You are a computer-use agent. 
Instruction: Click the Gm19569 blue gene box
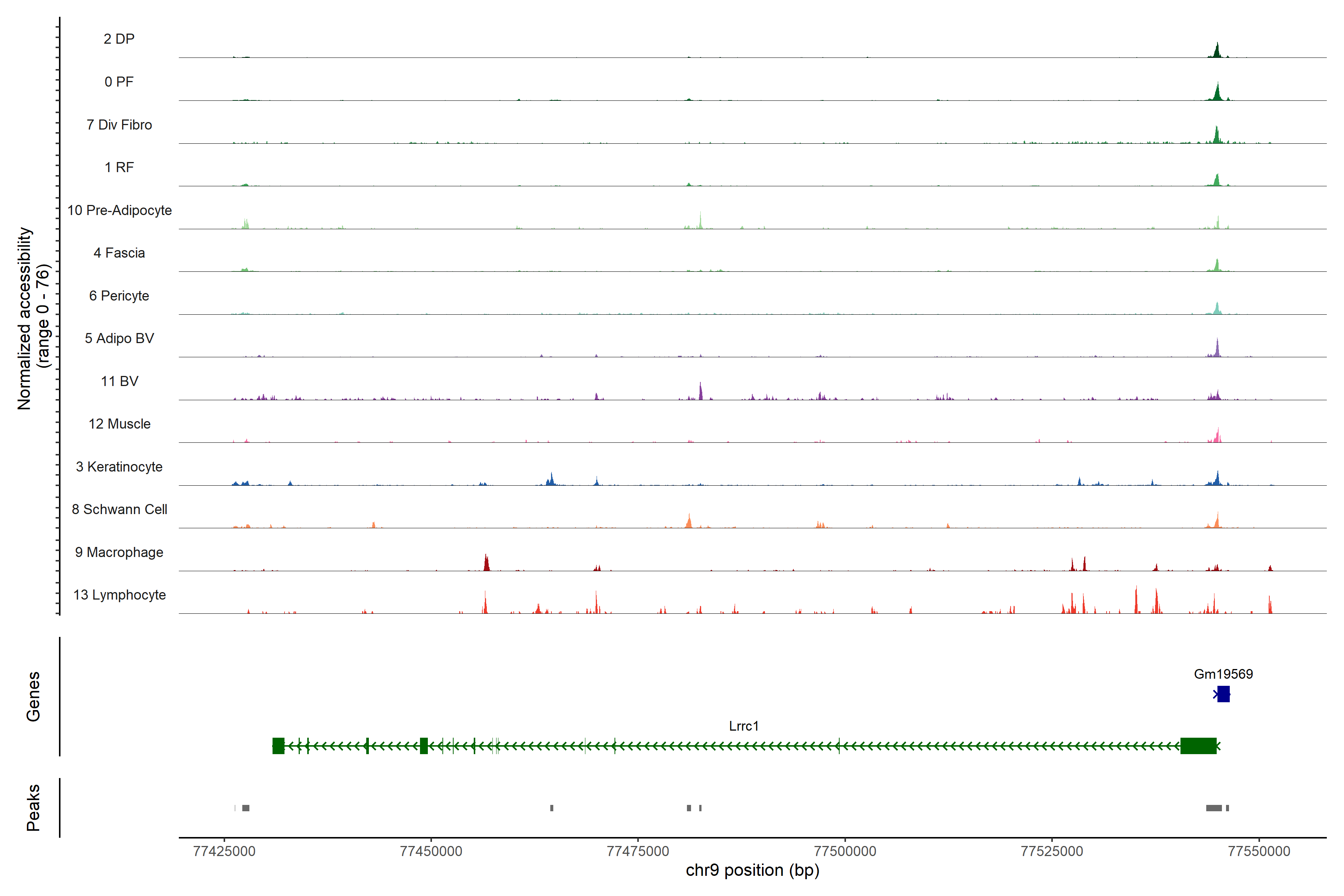(1223, 694)
